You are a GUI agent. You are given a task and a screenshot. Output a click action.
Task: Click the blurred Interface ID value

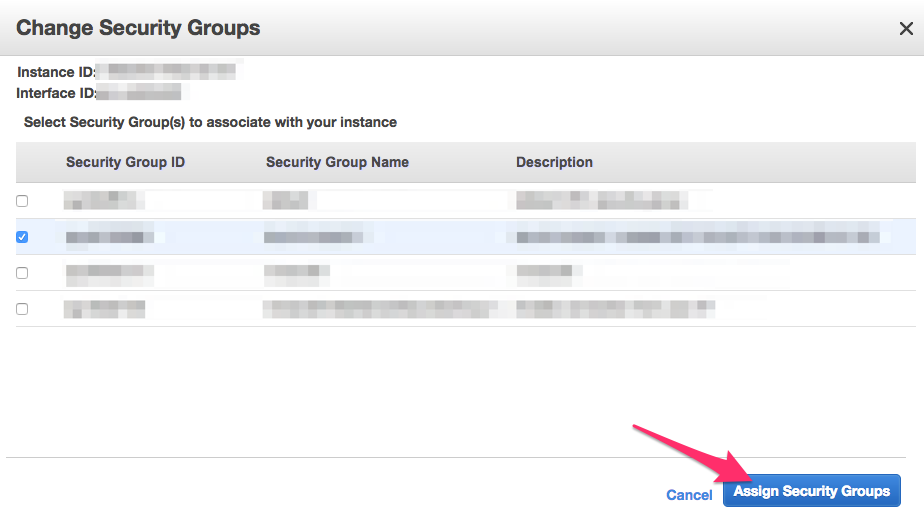coord(143,93)
